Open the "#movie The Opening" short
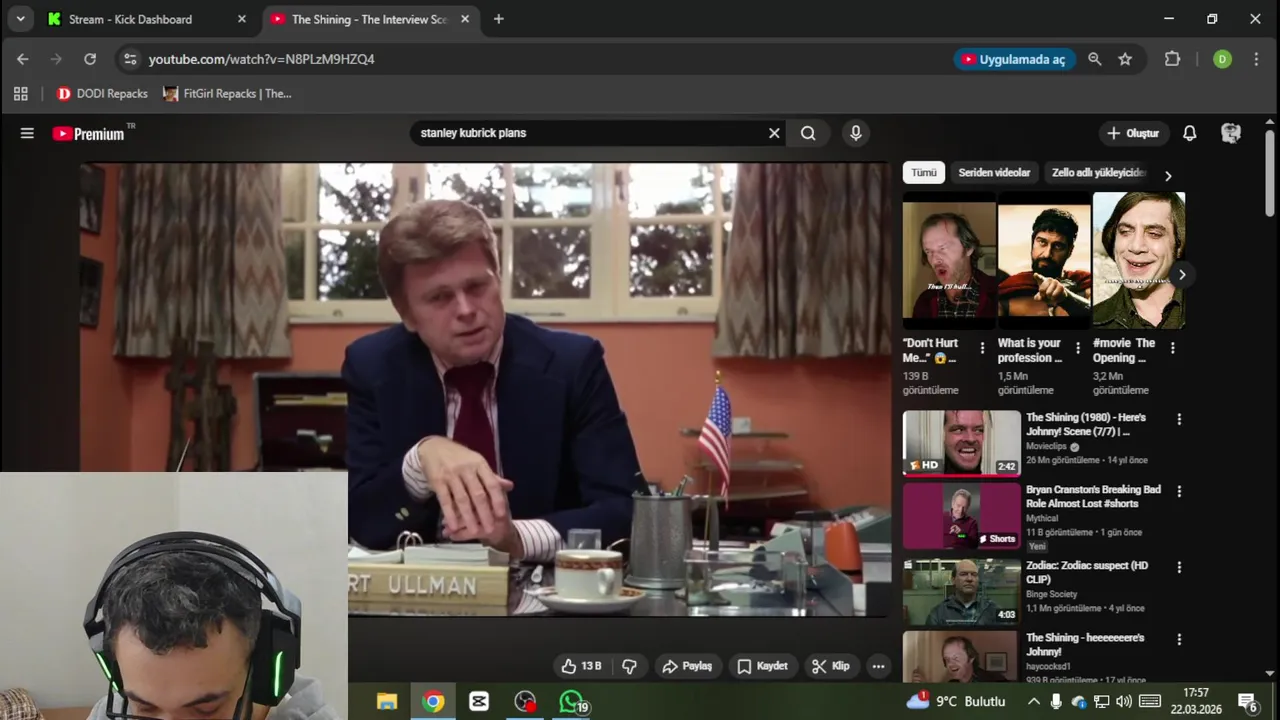 1139,260
